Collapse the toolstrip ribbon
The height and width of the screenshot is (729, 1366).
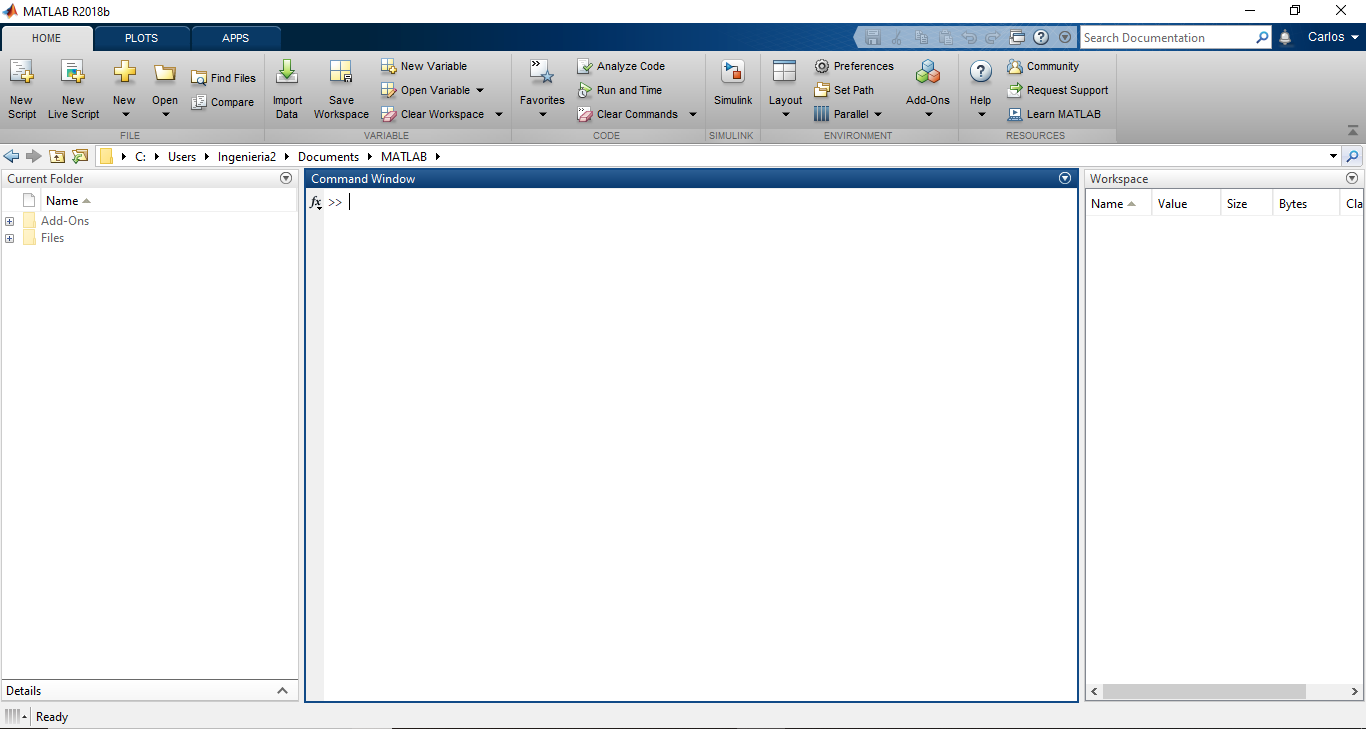click(x=1353, y=131)
